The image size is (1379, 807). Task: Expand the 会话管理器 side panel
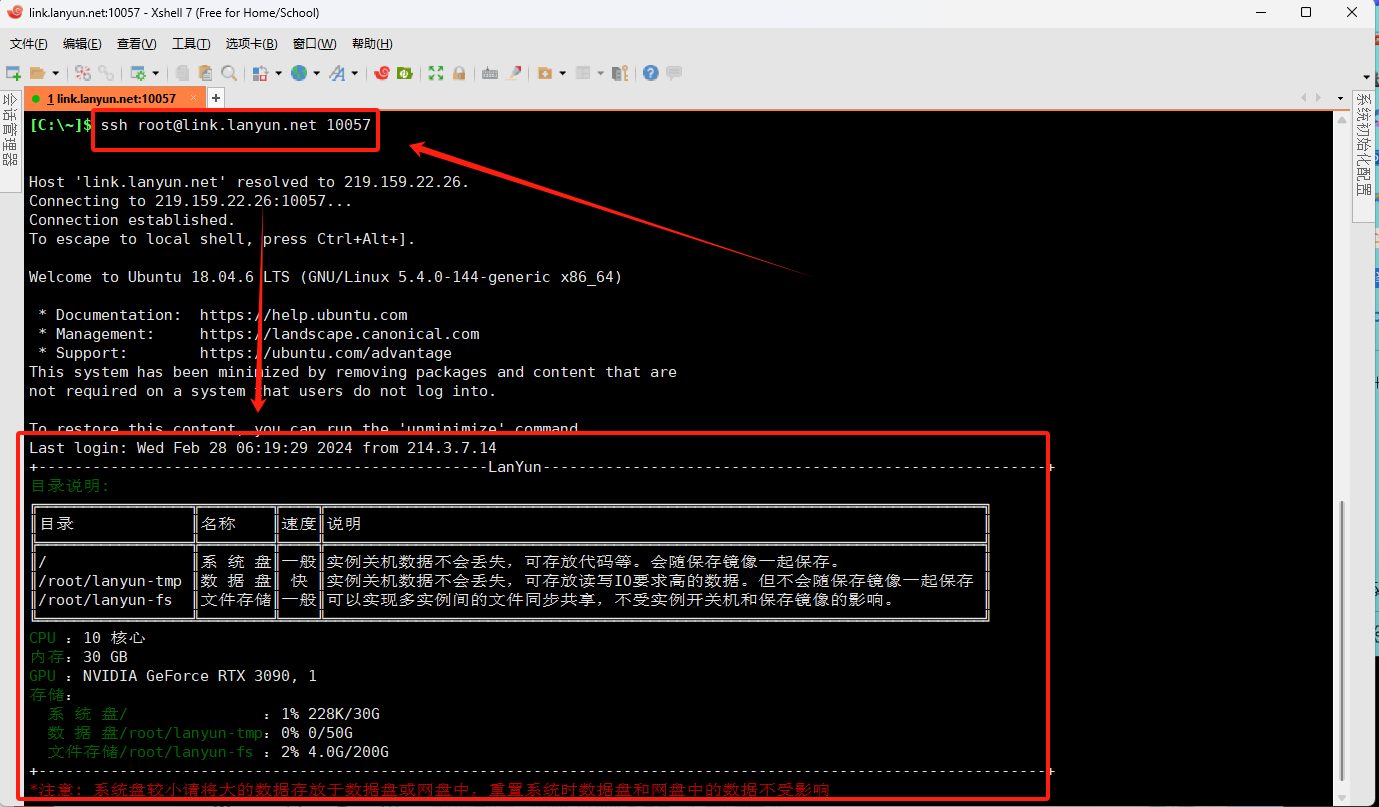tap(10, 141)
